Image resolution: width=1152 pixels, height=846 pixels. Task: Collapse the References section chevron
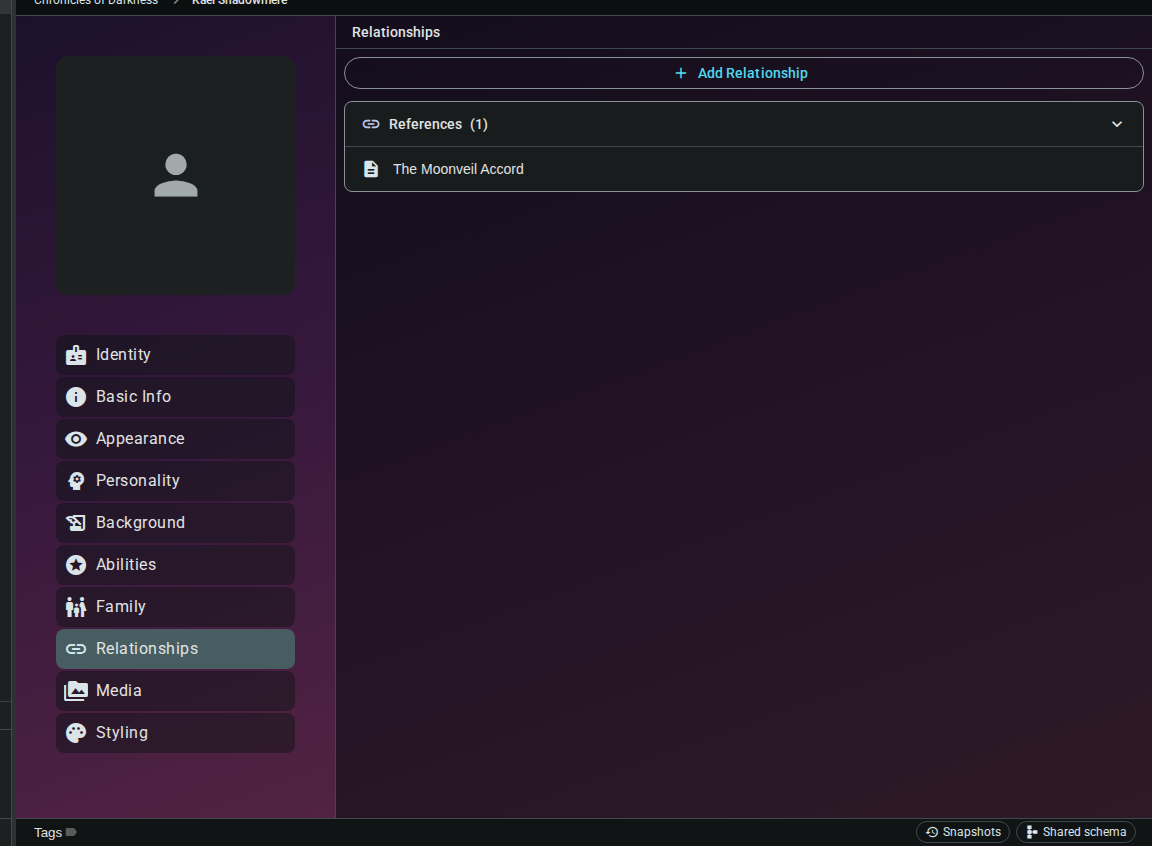click(1117, 124)
